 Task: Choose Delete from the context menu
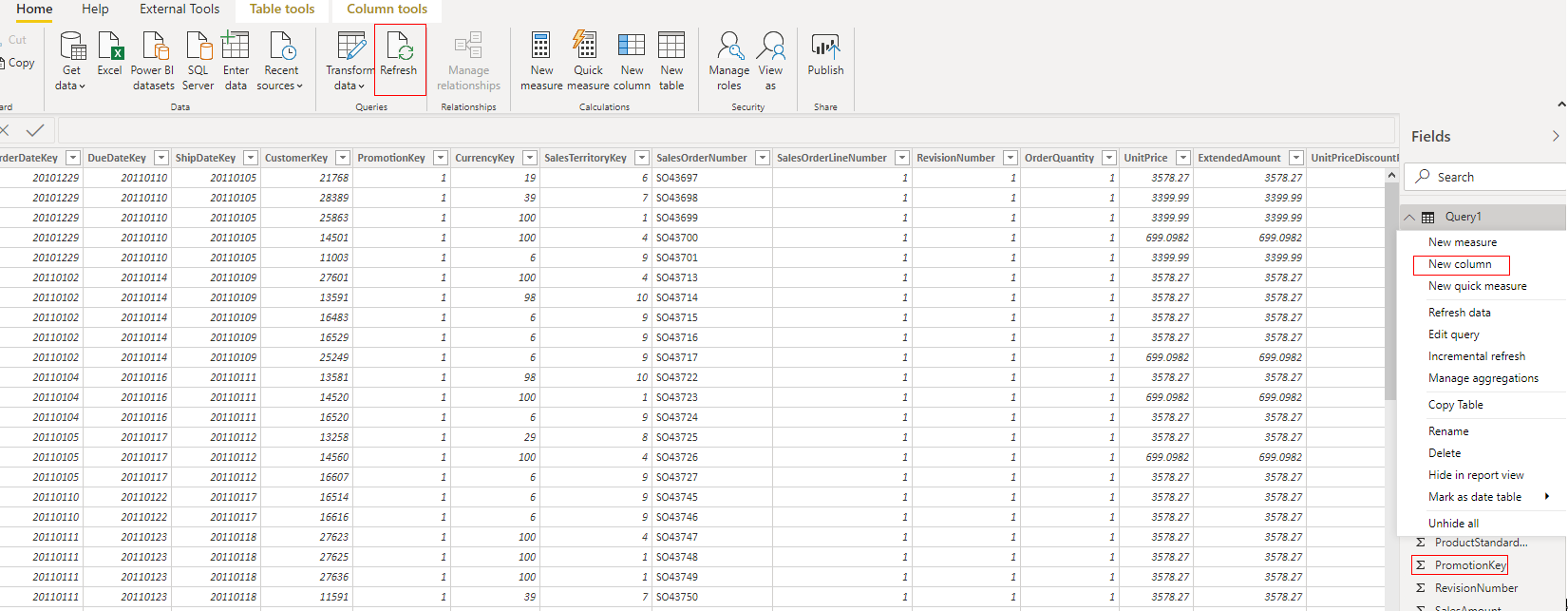(x=1445, y=453)
